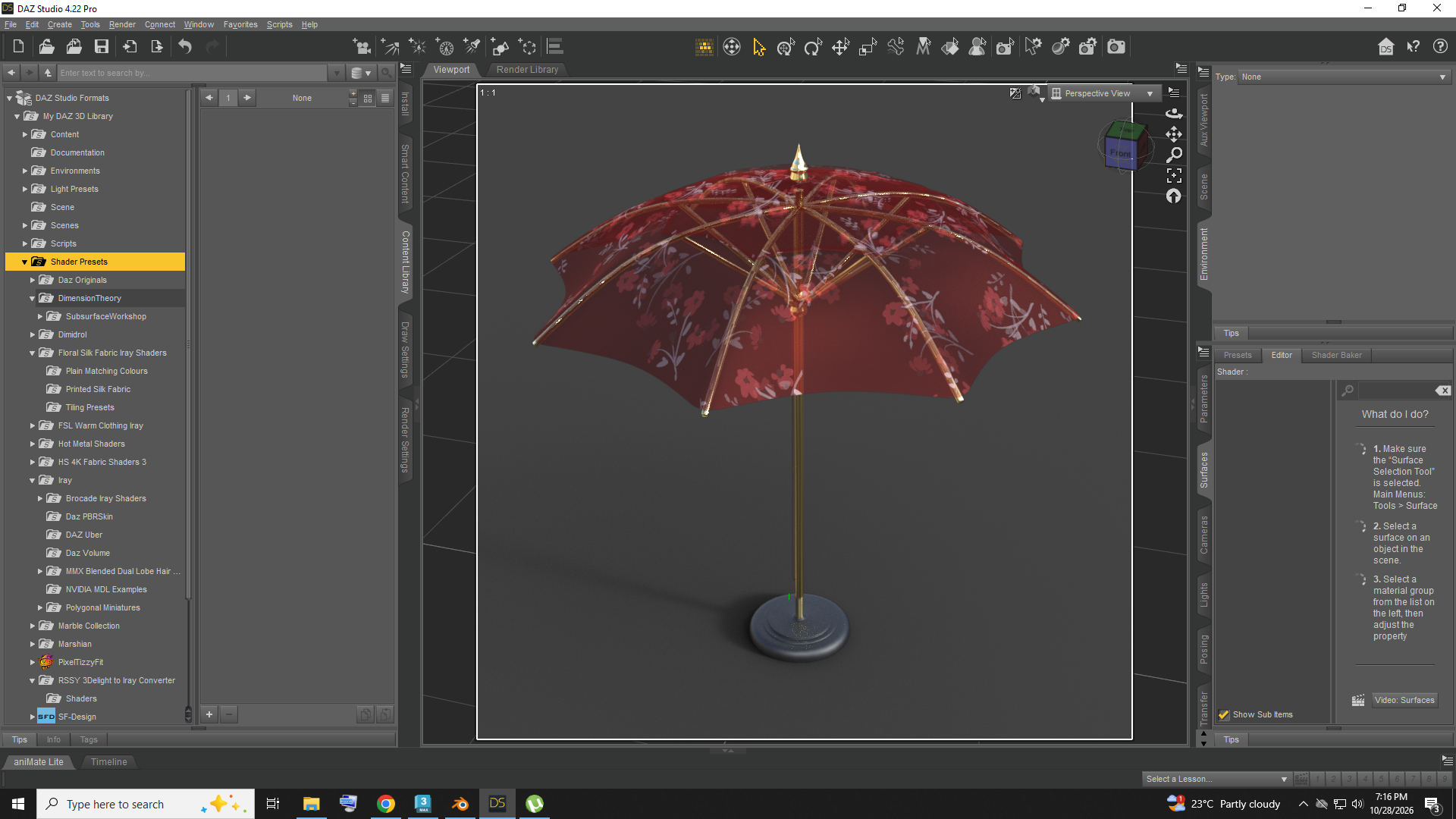
Task: Select the NVIDIA MDL Examples folder
Action: (106, 589)
